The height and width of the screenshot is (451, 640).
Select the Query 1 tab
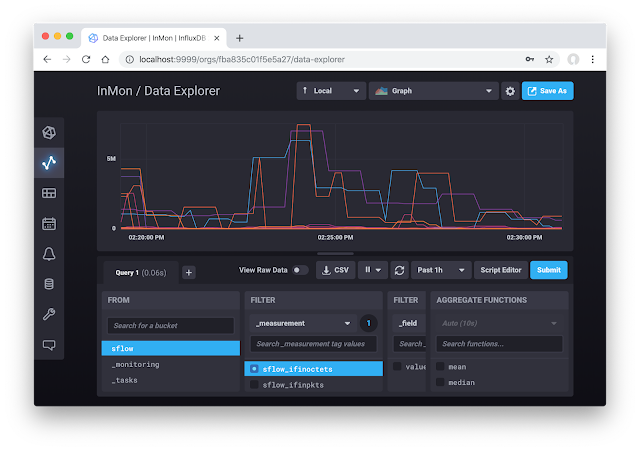click(x=140, y=273)
